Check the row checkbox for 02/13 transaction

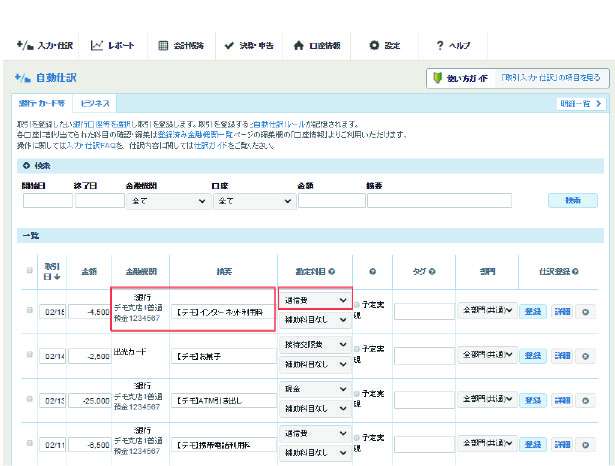[x=29, y=399]
